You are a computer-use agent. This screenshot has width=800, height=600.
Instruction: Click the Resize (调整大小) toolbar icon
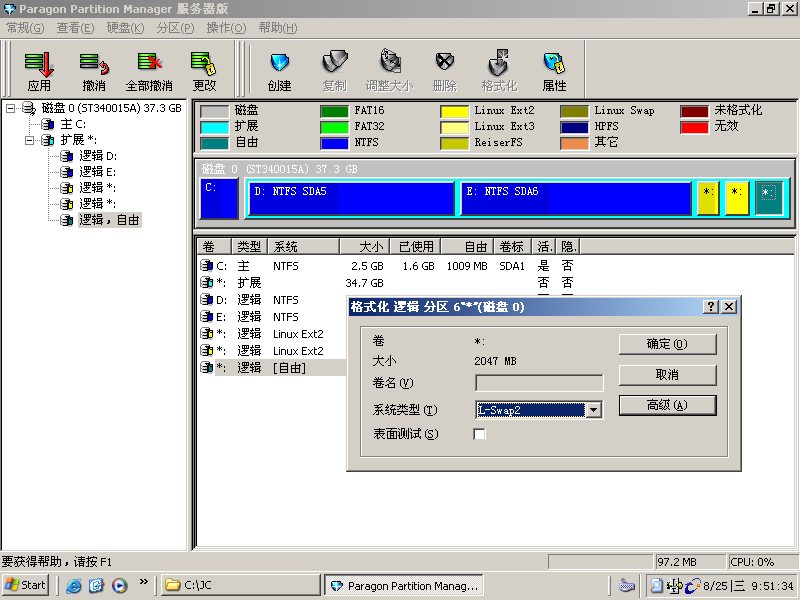(390, 70)
